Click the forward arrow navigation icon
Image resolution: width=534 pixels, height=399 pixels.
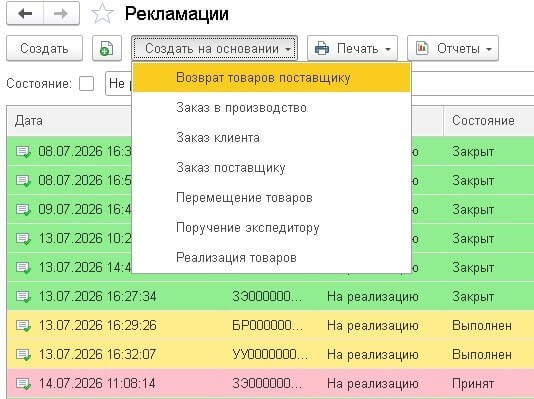click(61, 14)
